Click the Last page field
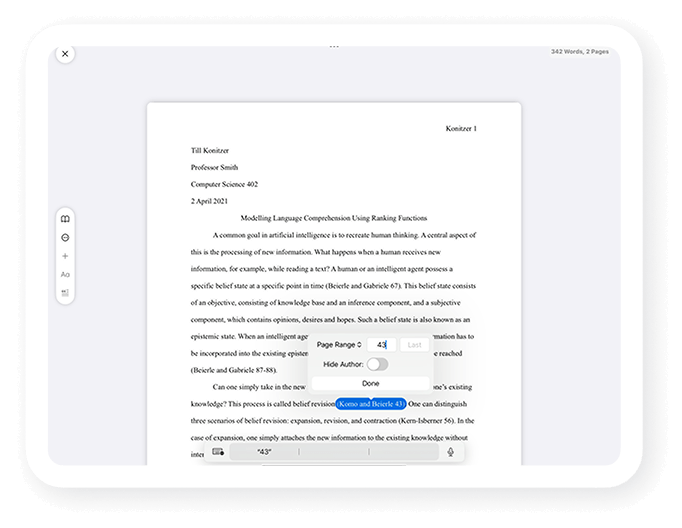 coord(414,345)
